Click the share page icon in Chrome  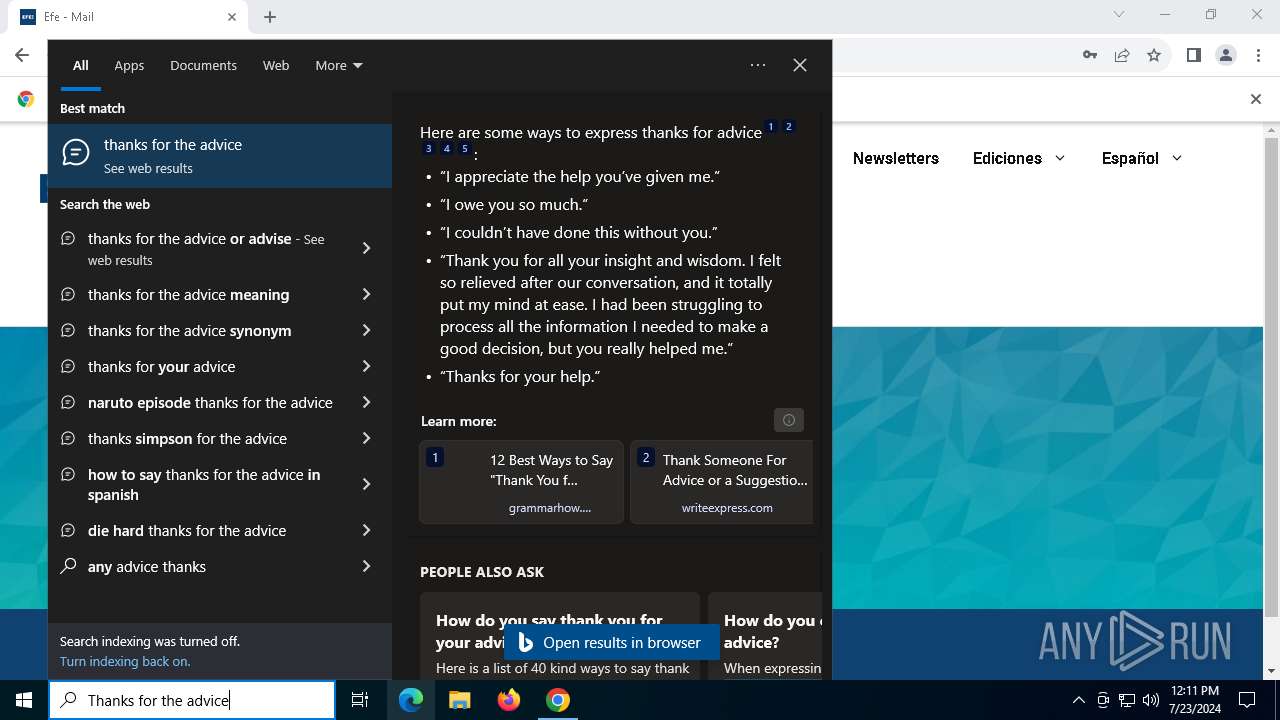(1122, 55)
